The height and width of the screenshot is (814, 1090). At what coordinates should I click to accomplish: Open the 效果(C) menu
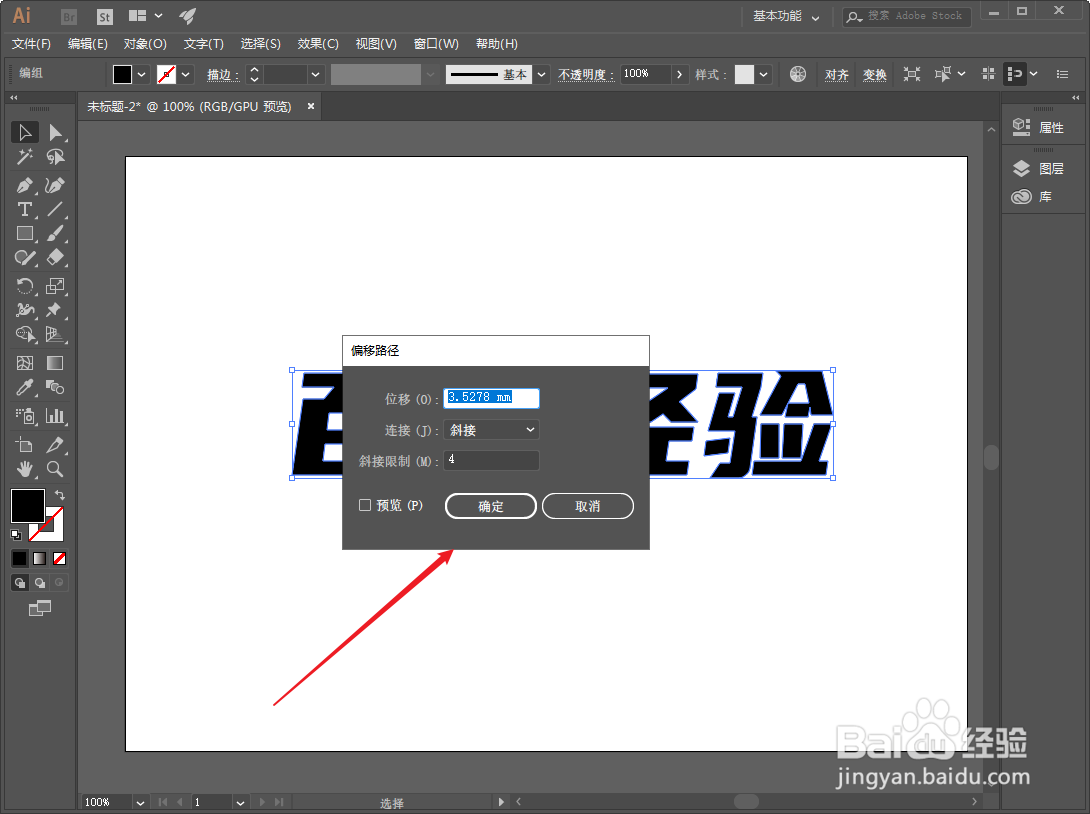click(x=318, y=44)
